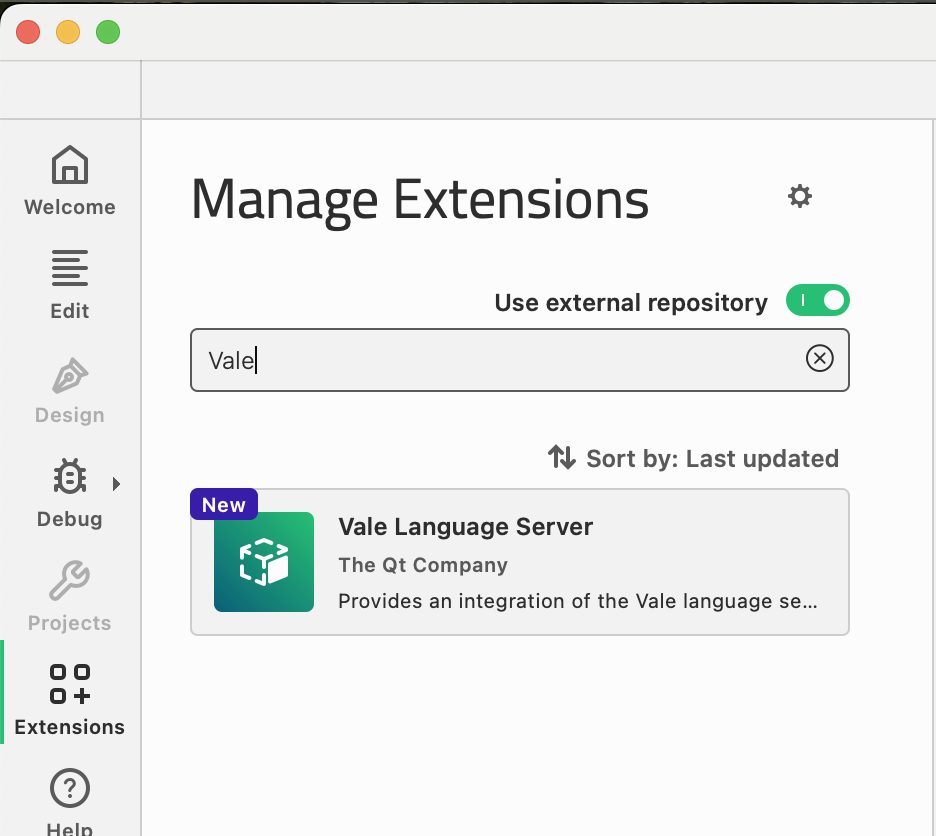This screenshot has height=836, width=936.
Task: Open extension settings gear icon
Action: pyautogui.click(x=799, y=196)
